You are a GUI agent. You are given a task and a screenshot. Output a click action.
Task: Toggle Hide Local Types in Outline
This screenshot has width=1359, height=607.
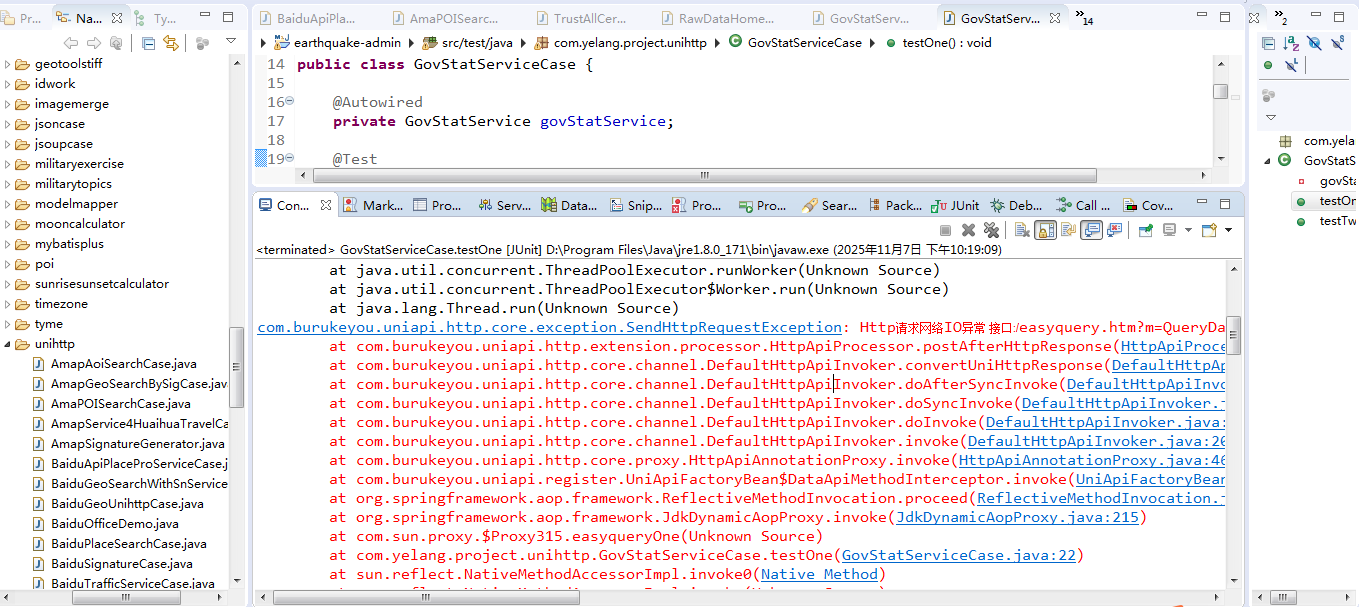pos(1291,65)
